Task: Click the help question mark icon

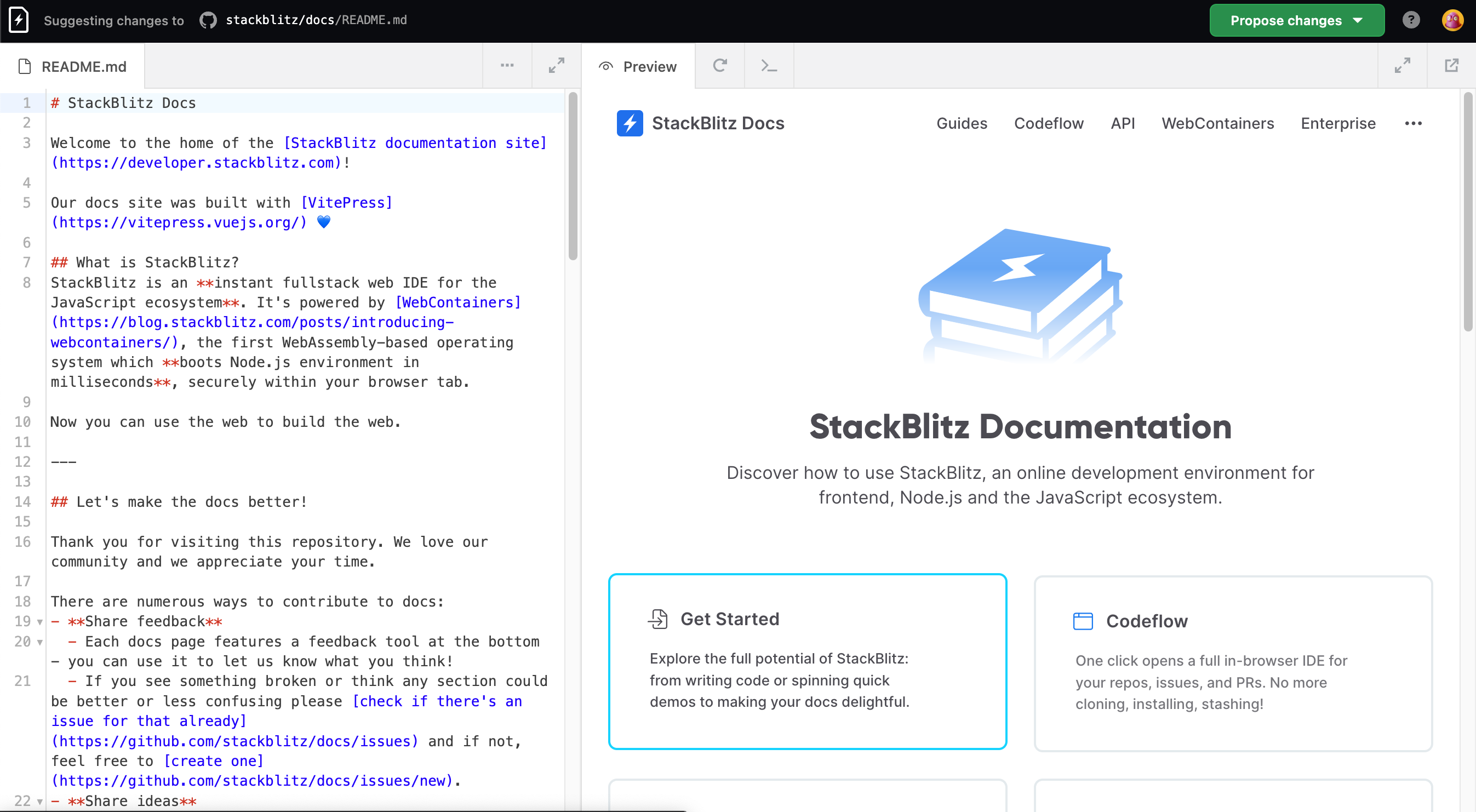Action: click(1411, 20)
